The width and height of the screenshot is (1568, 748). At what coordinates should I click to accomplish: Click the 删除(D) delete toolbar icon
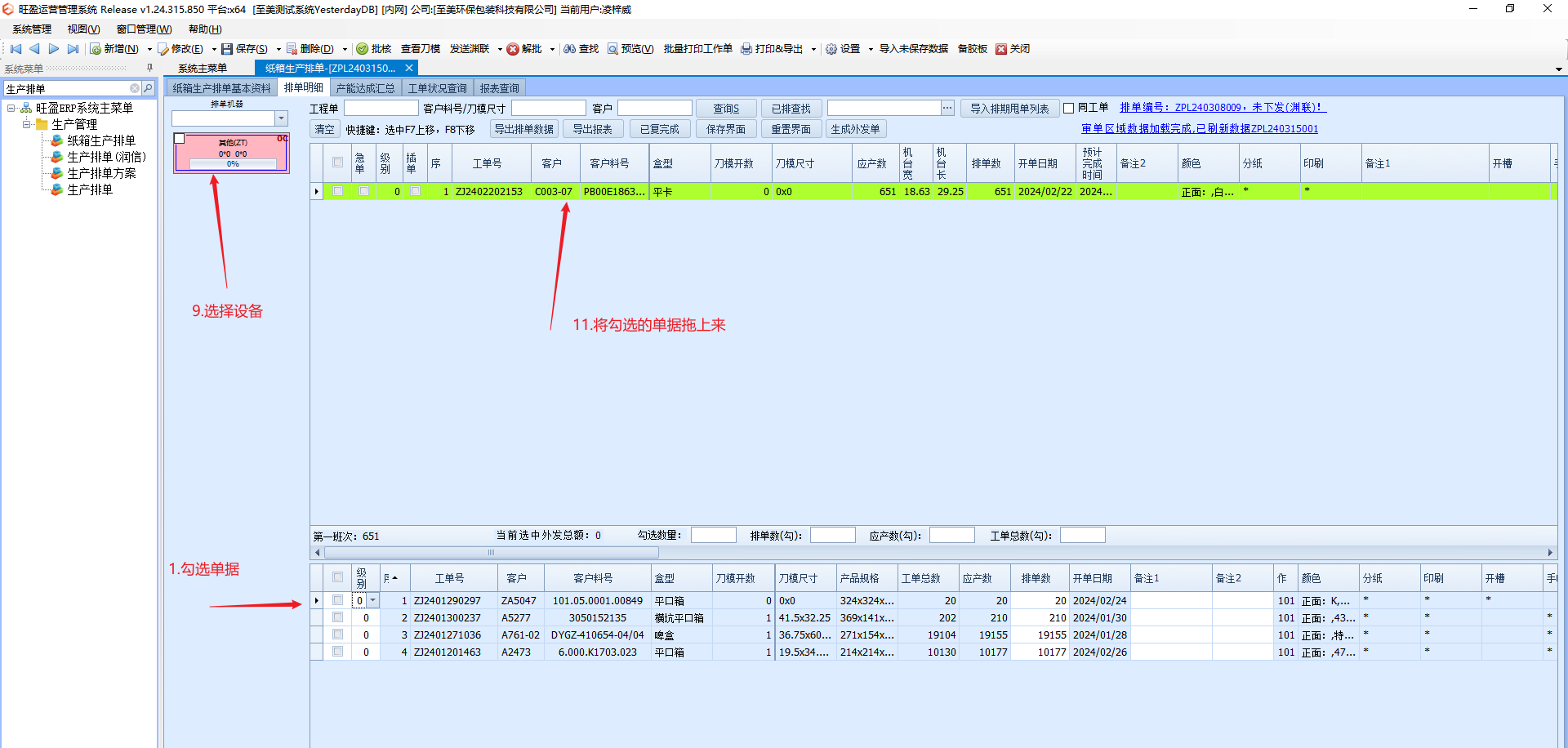292,49
